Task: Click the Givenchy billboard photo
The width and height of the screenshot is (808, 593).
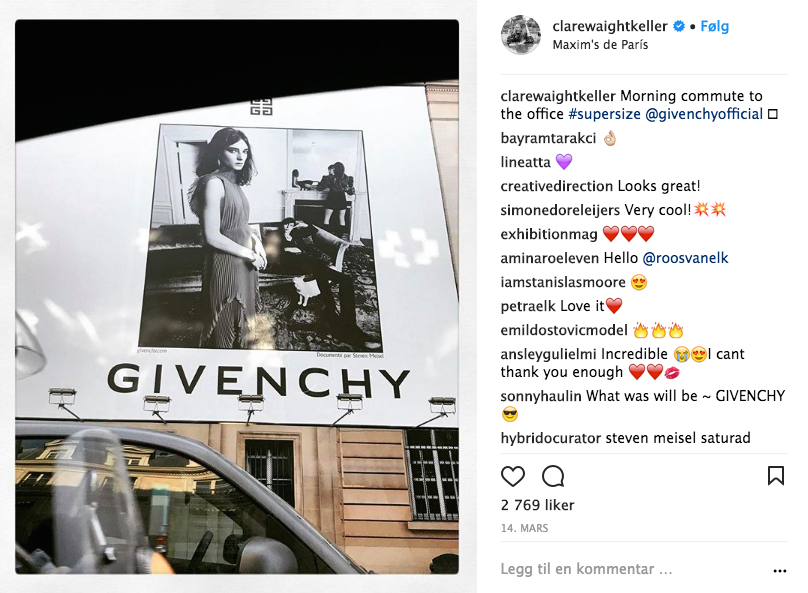Action: pyautogui.click(x=237, y=297)
